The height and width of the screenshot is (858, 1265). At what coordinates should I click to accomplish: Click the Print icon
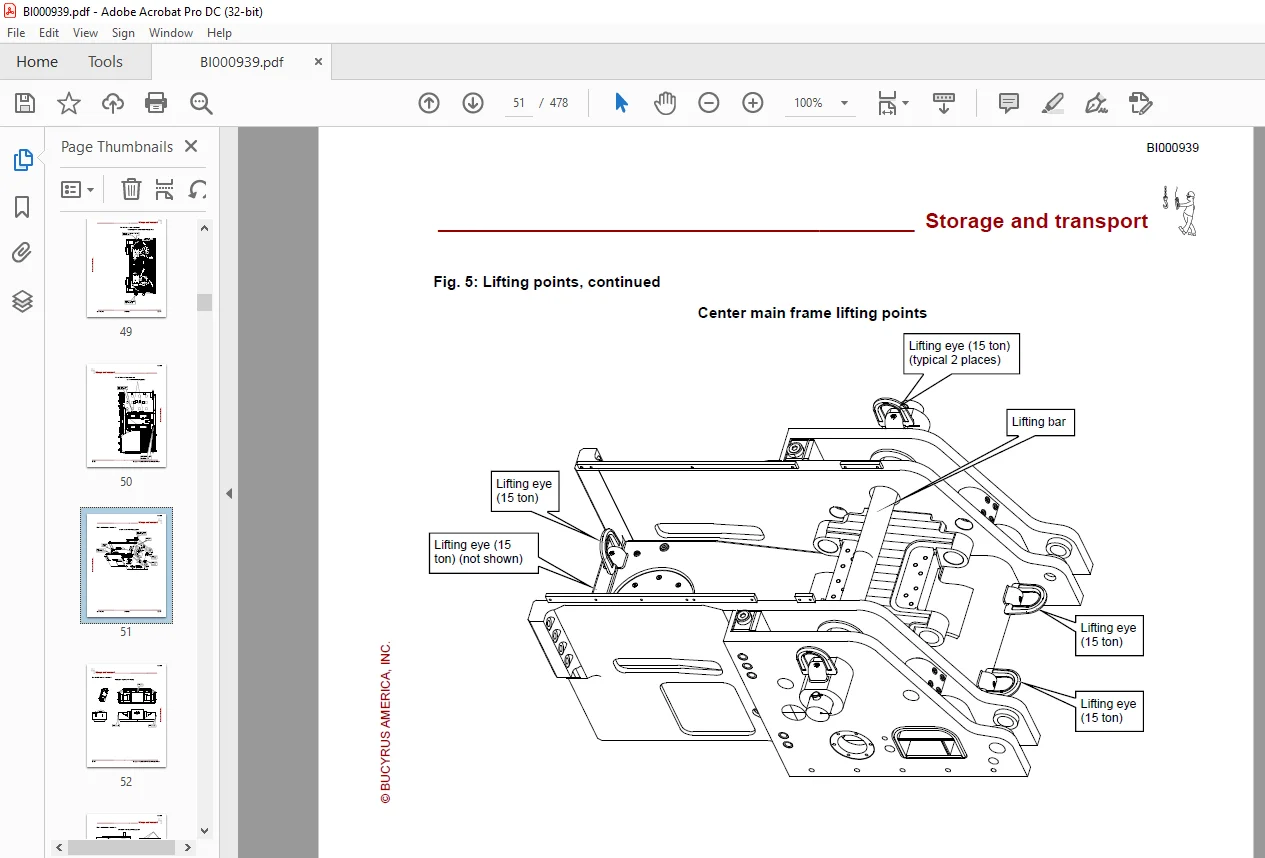click(156, 103)
